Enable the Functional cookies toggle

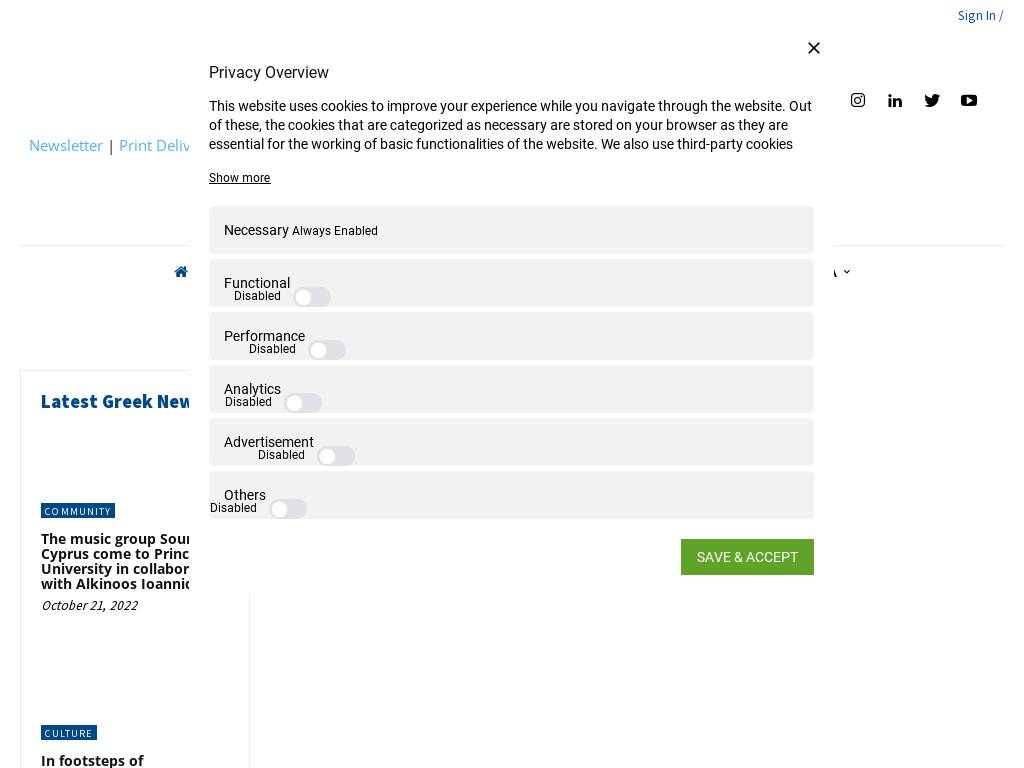coord(312,297)
